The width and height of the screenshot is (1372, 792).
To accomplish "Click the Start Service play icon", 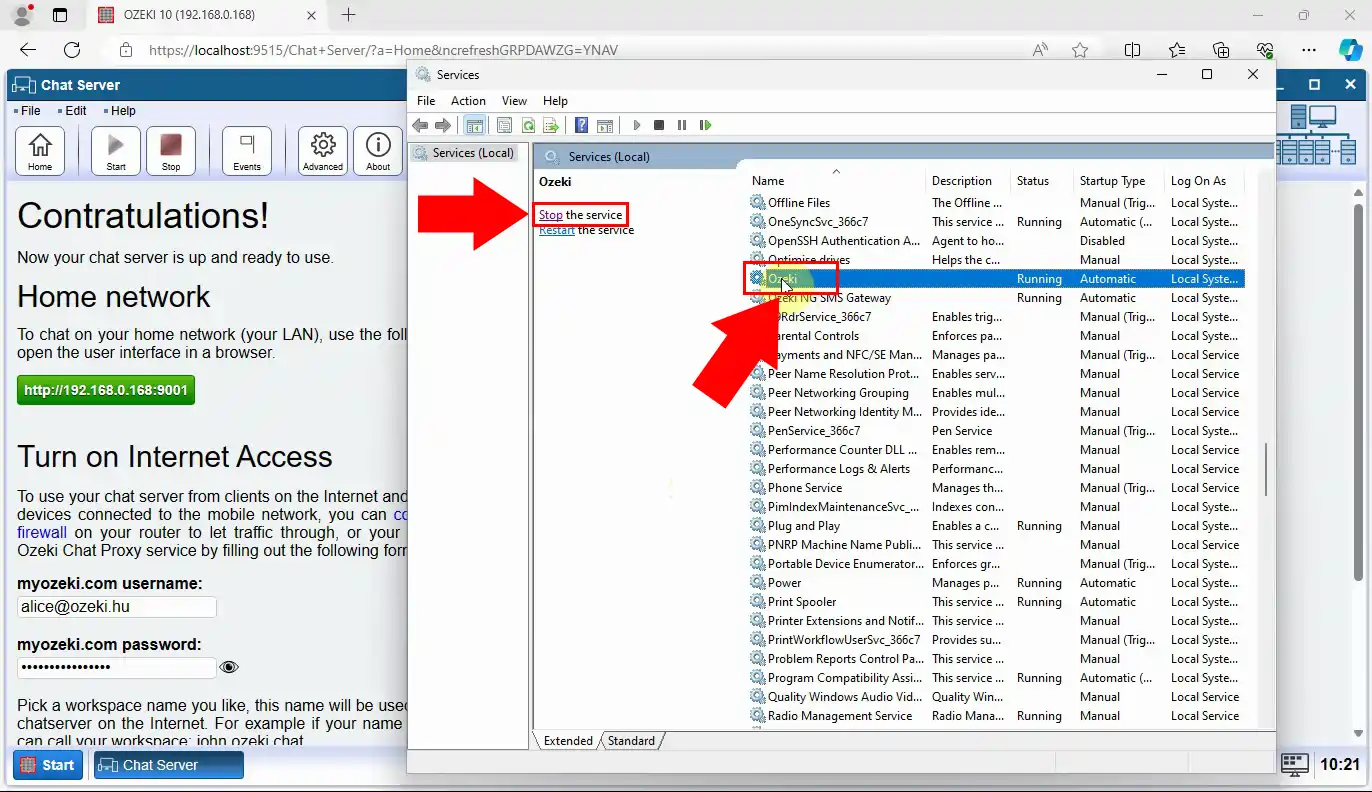I will click(x=637, y=125).
